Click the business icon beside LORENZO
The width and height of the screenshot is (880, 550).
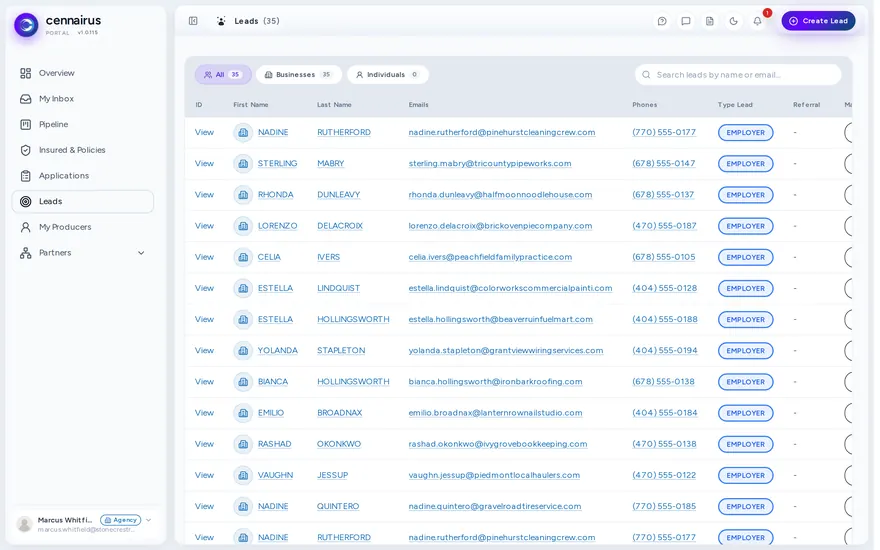243,226
